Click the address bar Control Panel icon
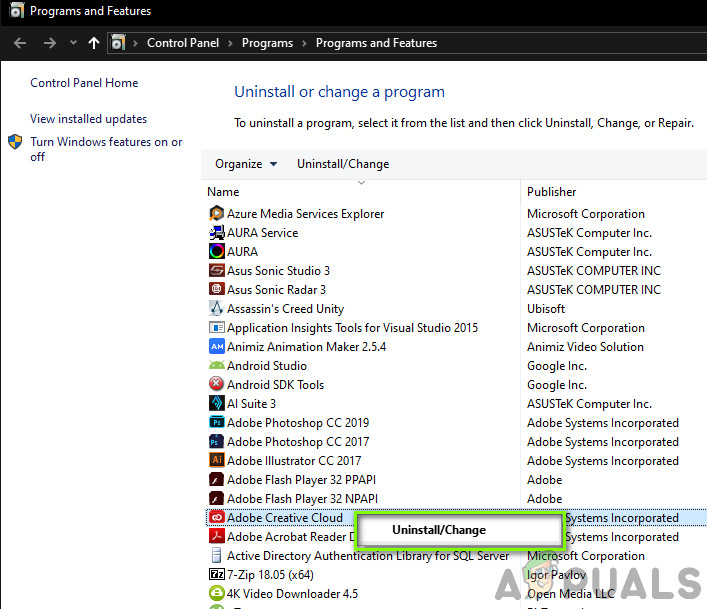 [118, 43]
